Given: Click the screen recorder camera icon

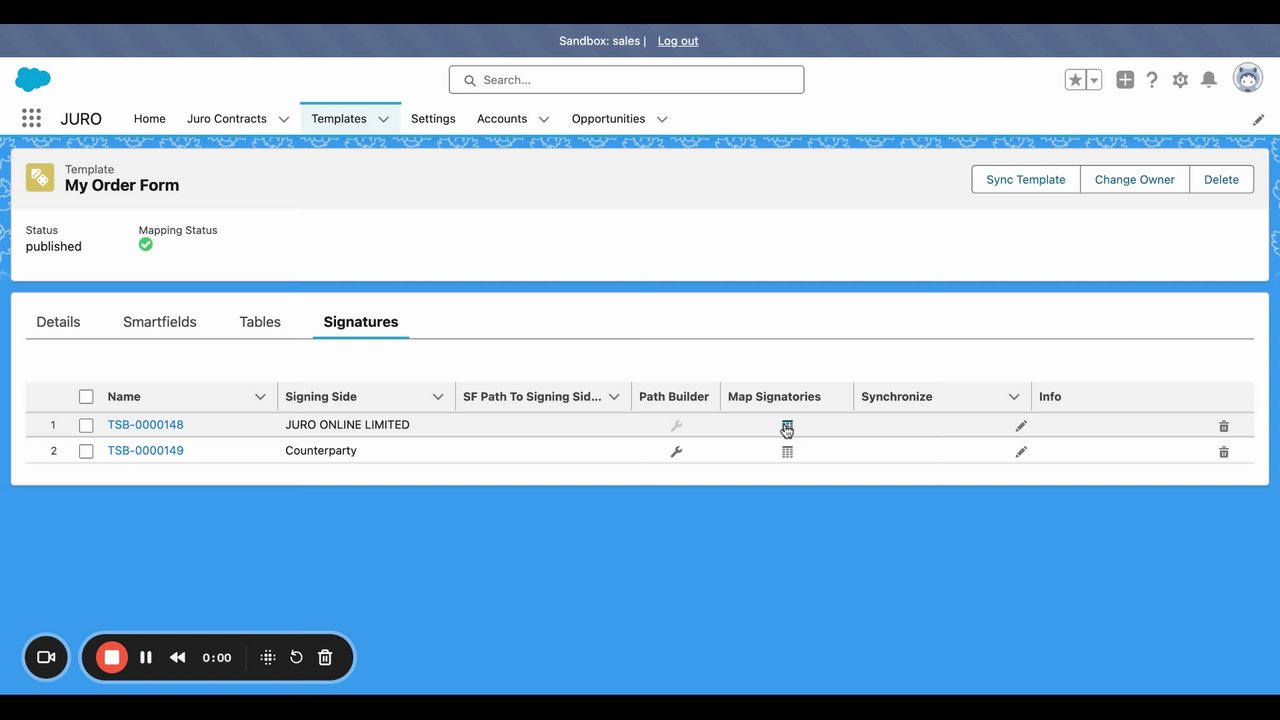Looking at the screenshot, I should pos(46,657).
